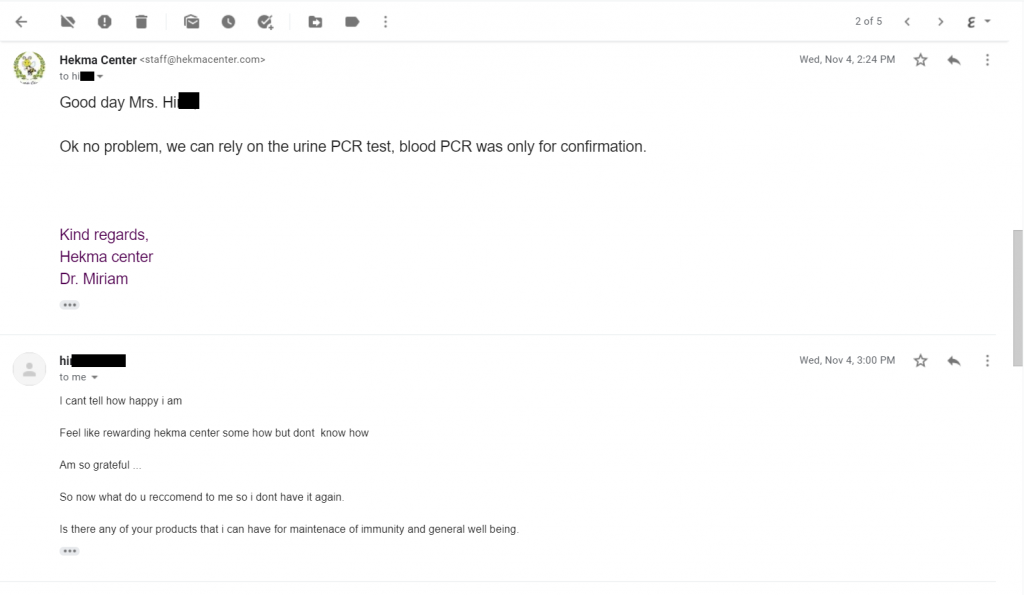Go to the older conversation arrow
The width and height of the screenshot is (1024, 595).
point(940,21)
